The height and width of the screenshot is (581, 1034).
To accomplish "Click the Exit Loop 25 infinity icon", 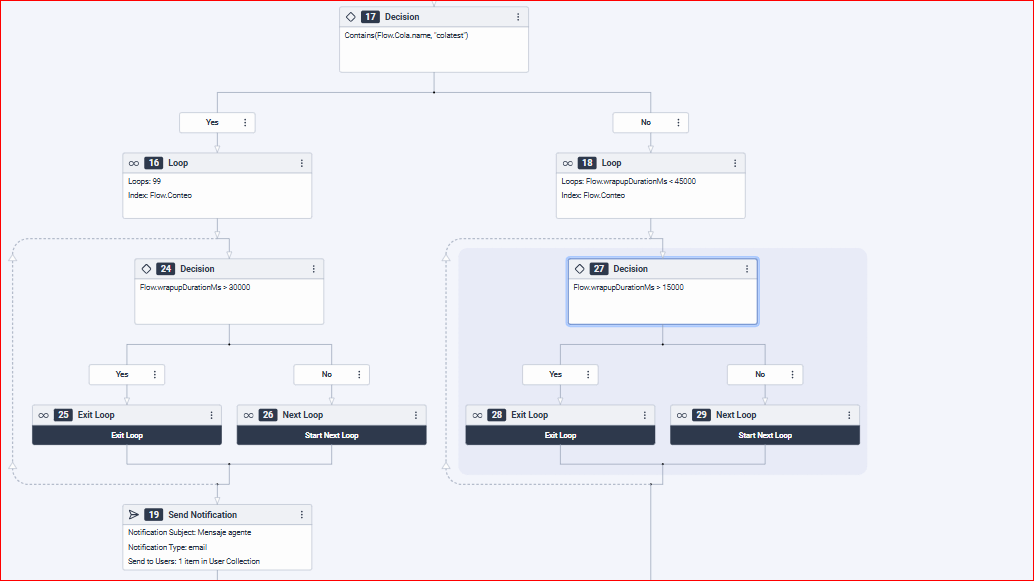I will (43, 415).
